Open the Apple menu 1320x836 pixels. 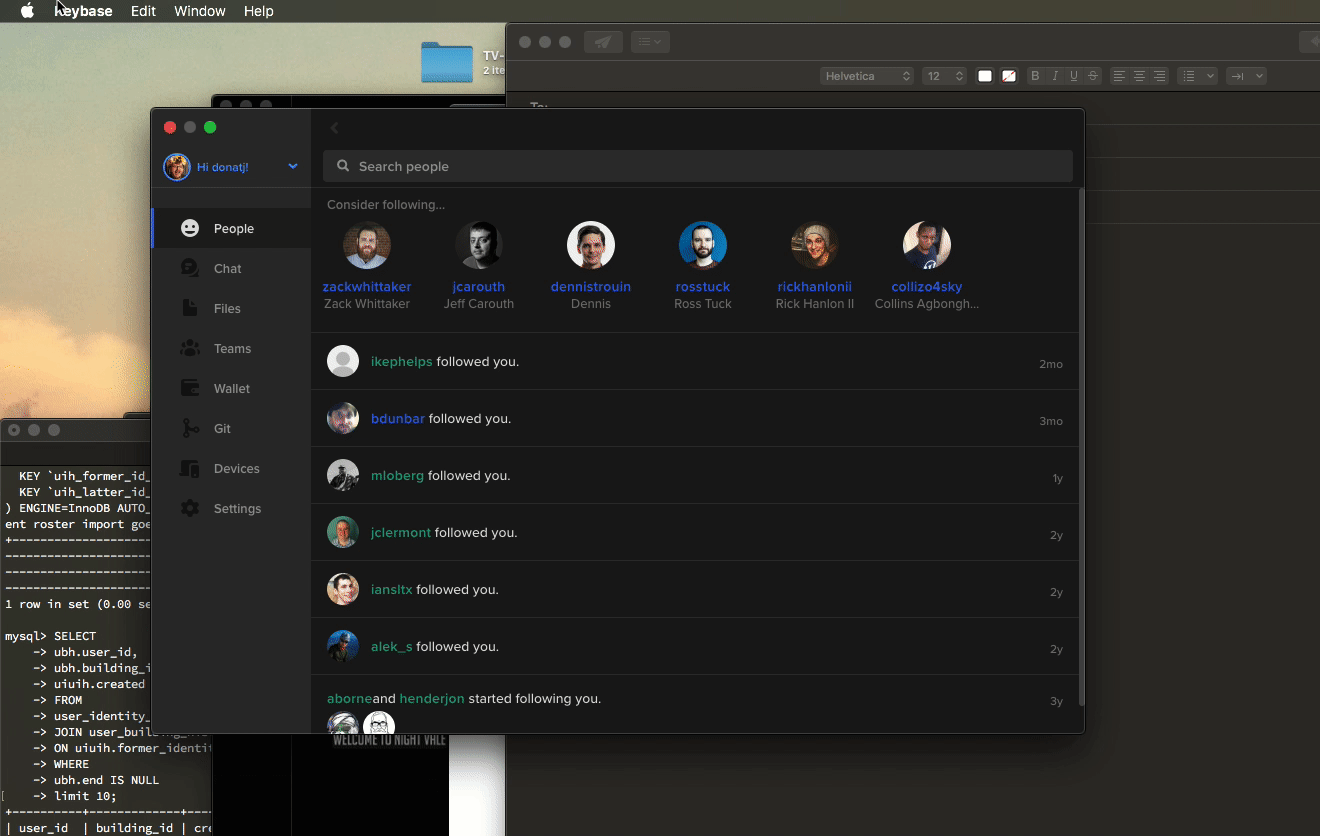[28, 11]
